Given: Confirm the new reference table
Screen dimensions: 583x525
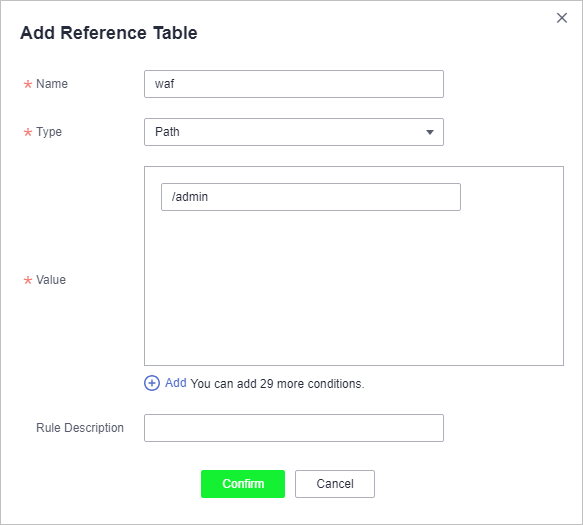Looking at the screenshot, I should 243,484.
